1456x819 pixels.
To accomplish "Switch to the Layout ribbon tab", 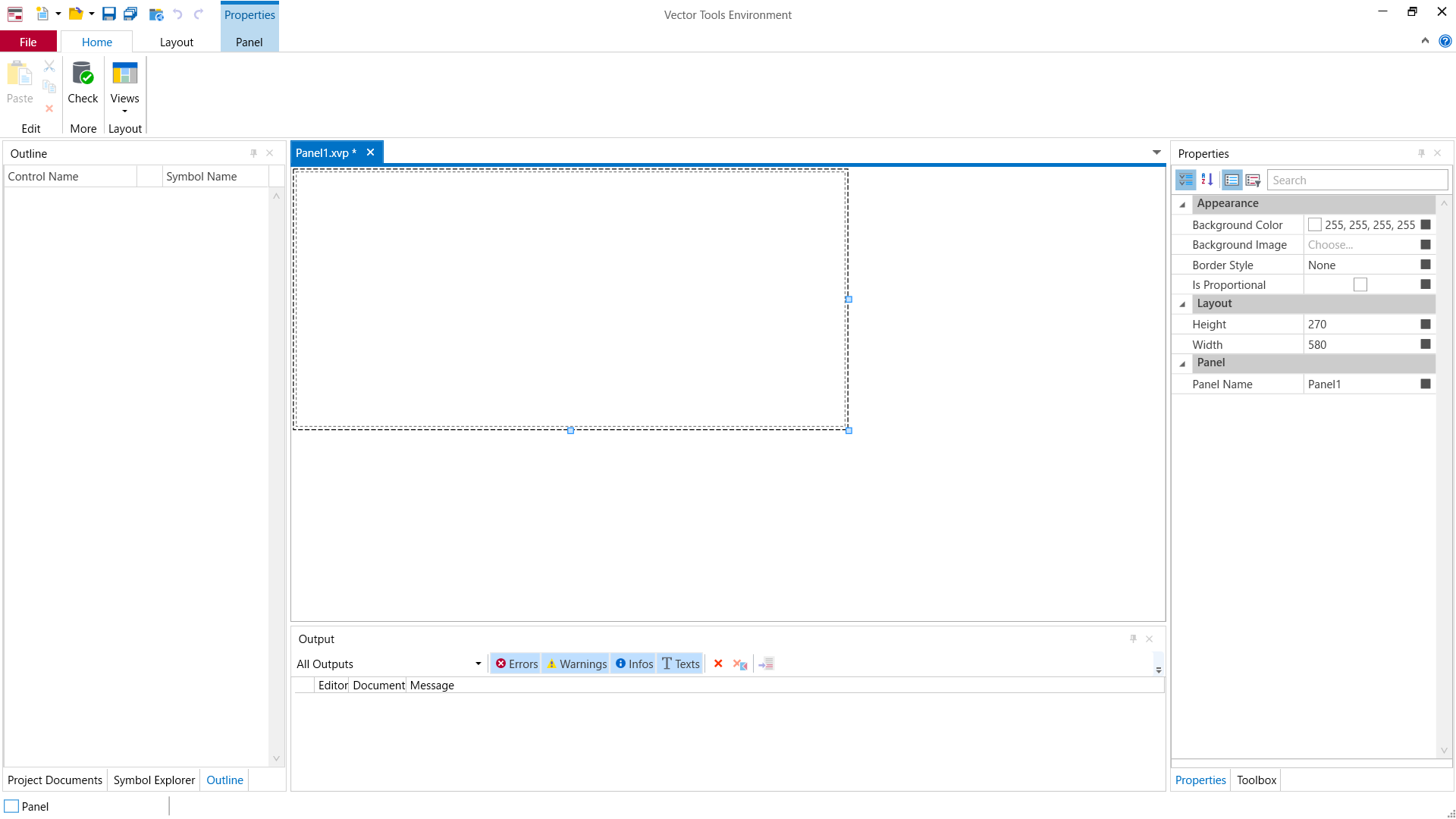I will point(176,42).
